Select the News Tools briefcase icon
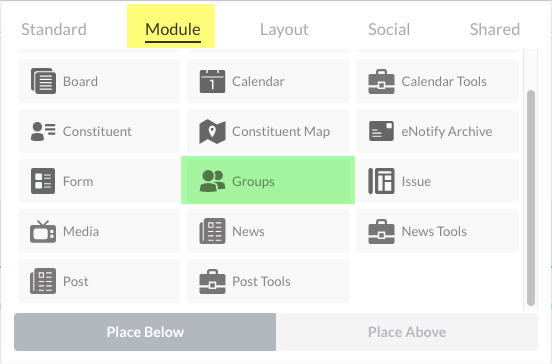 click(381, 231)
